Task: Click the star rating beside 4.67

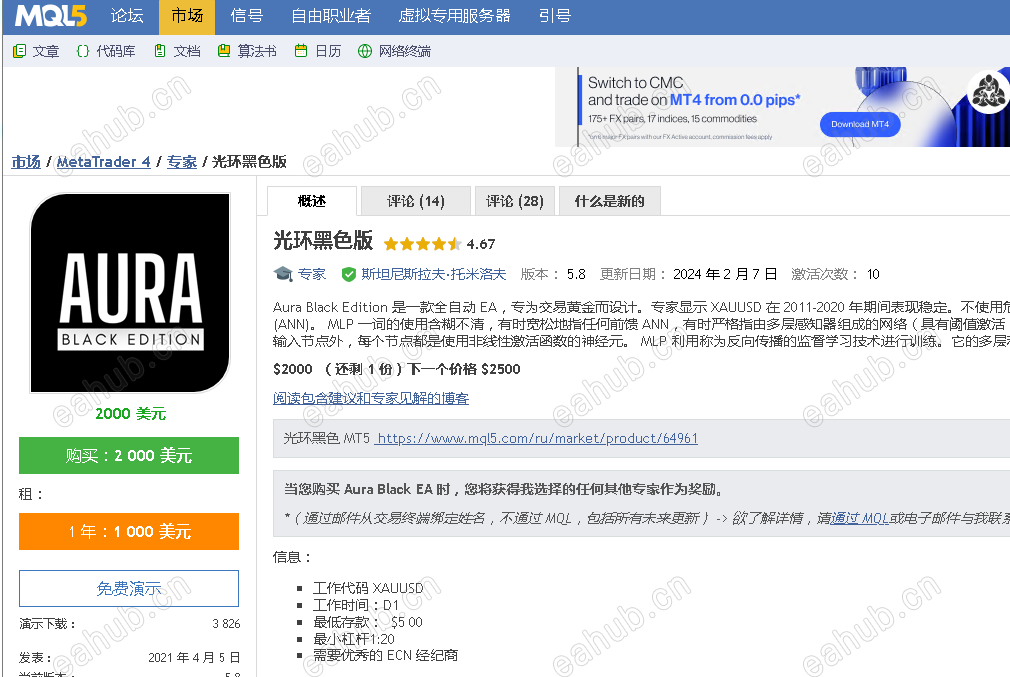Action: point(423,243)
